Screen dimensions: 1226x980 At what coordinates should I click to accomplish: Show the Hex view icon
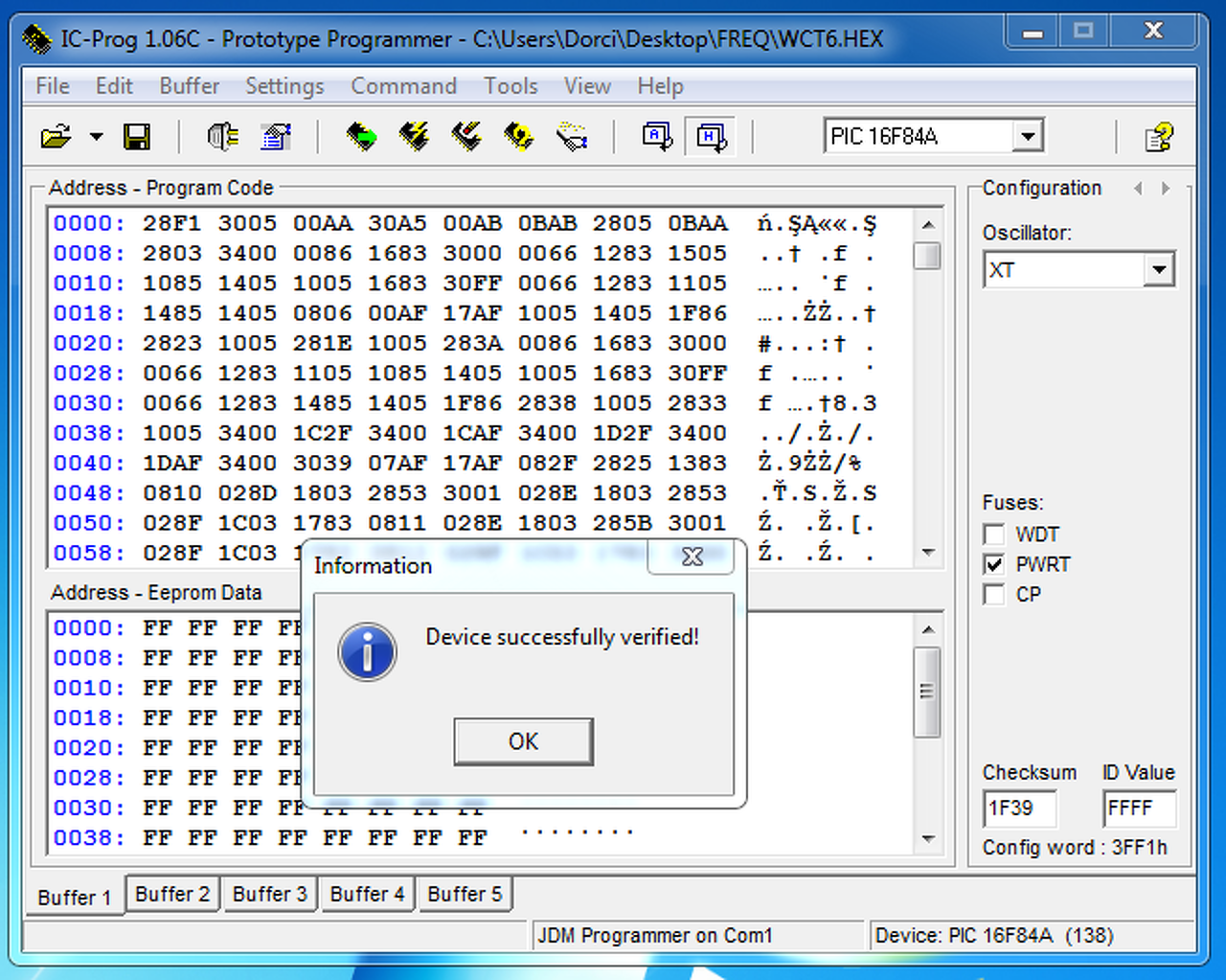pos(711,137)
